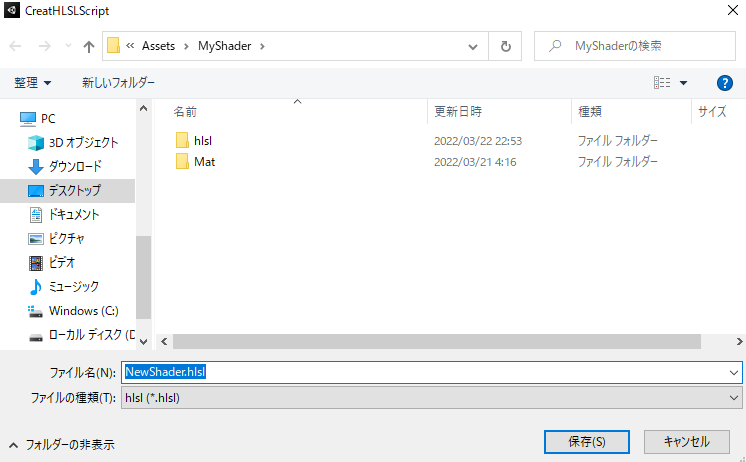Screen dimensions: 746x462
Task: Click the sidebar vertical scrollbar thumb
Action: pos(143,277)
